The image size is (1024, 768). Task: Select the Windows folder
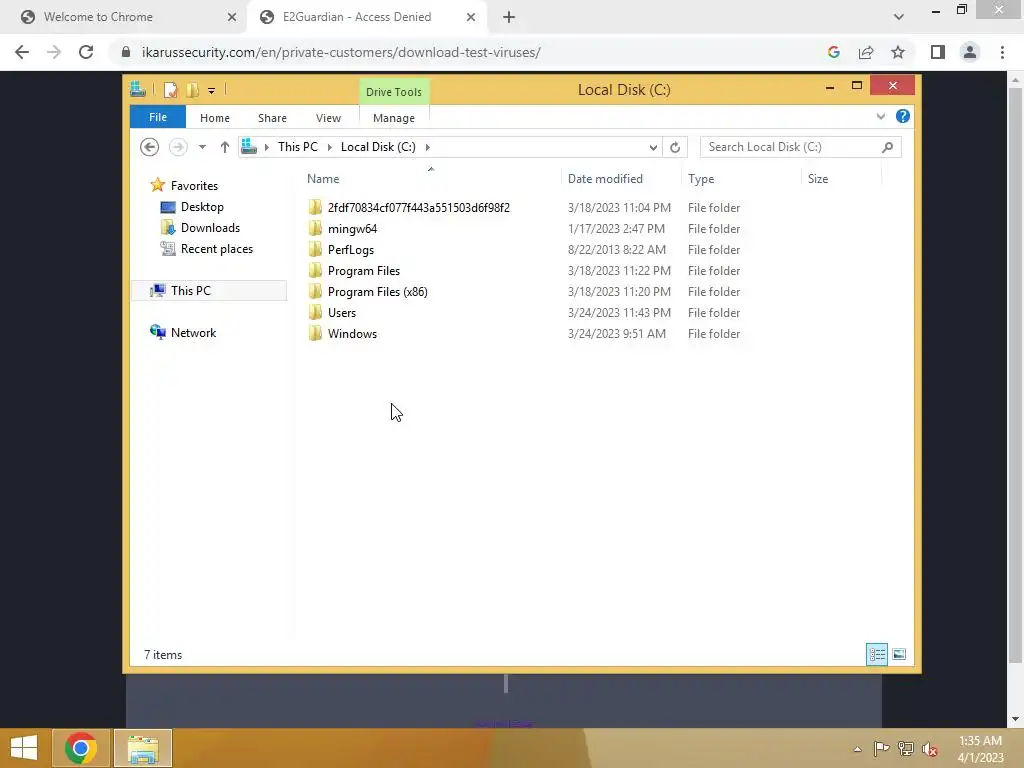point(352,333)
